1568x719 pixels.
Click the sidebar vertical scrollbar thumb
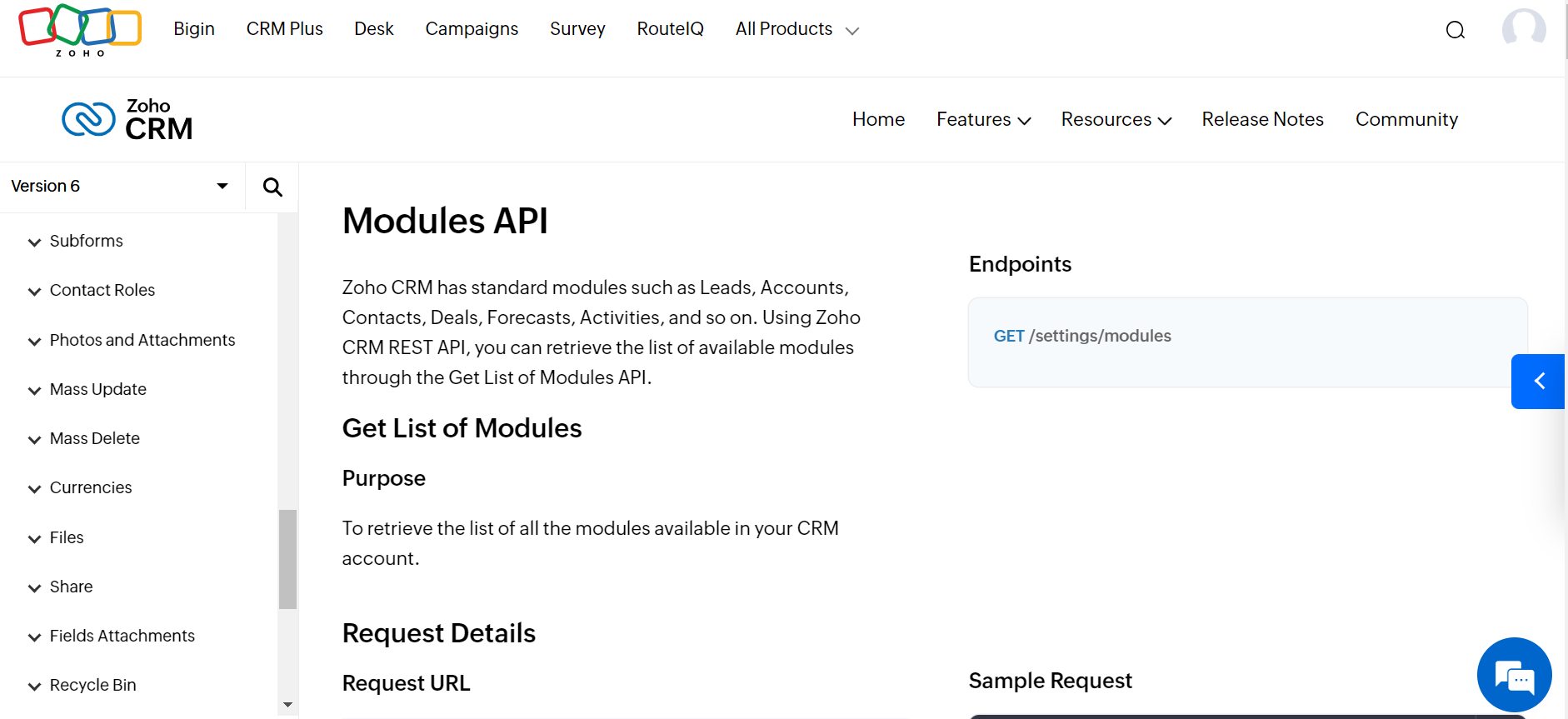[287, 558]
